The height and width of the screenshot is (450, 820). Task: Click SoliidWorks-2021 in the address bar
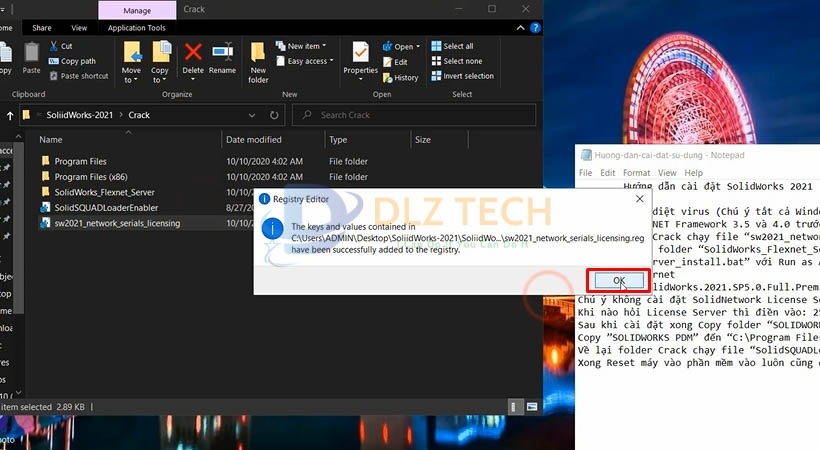point(79,115)
